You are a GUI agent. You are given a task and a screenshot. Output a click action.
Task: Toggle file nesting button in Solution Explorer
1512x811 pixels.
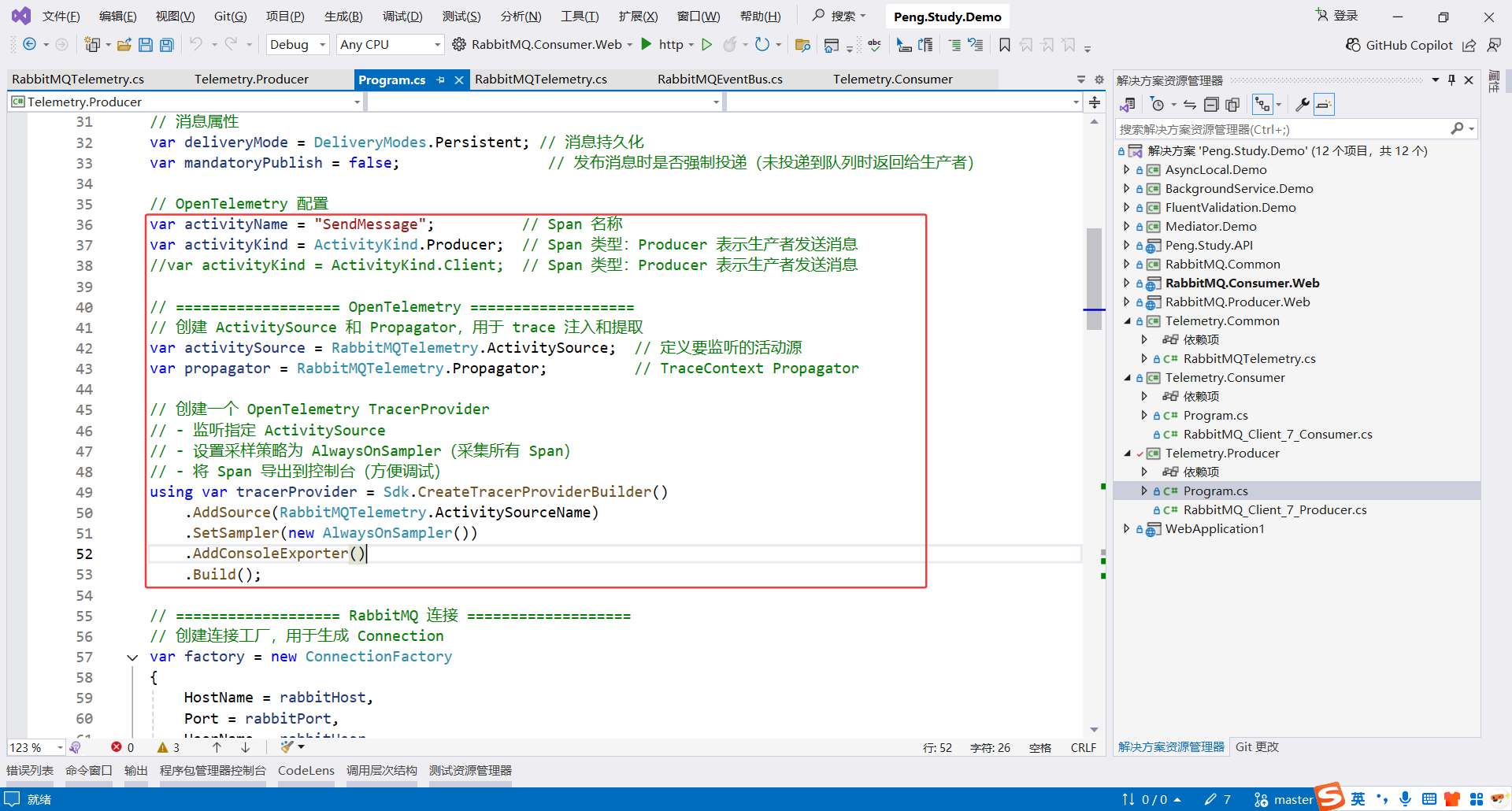click(x=1262, y=105)
